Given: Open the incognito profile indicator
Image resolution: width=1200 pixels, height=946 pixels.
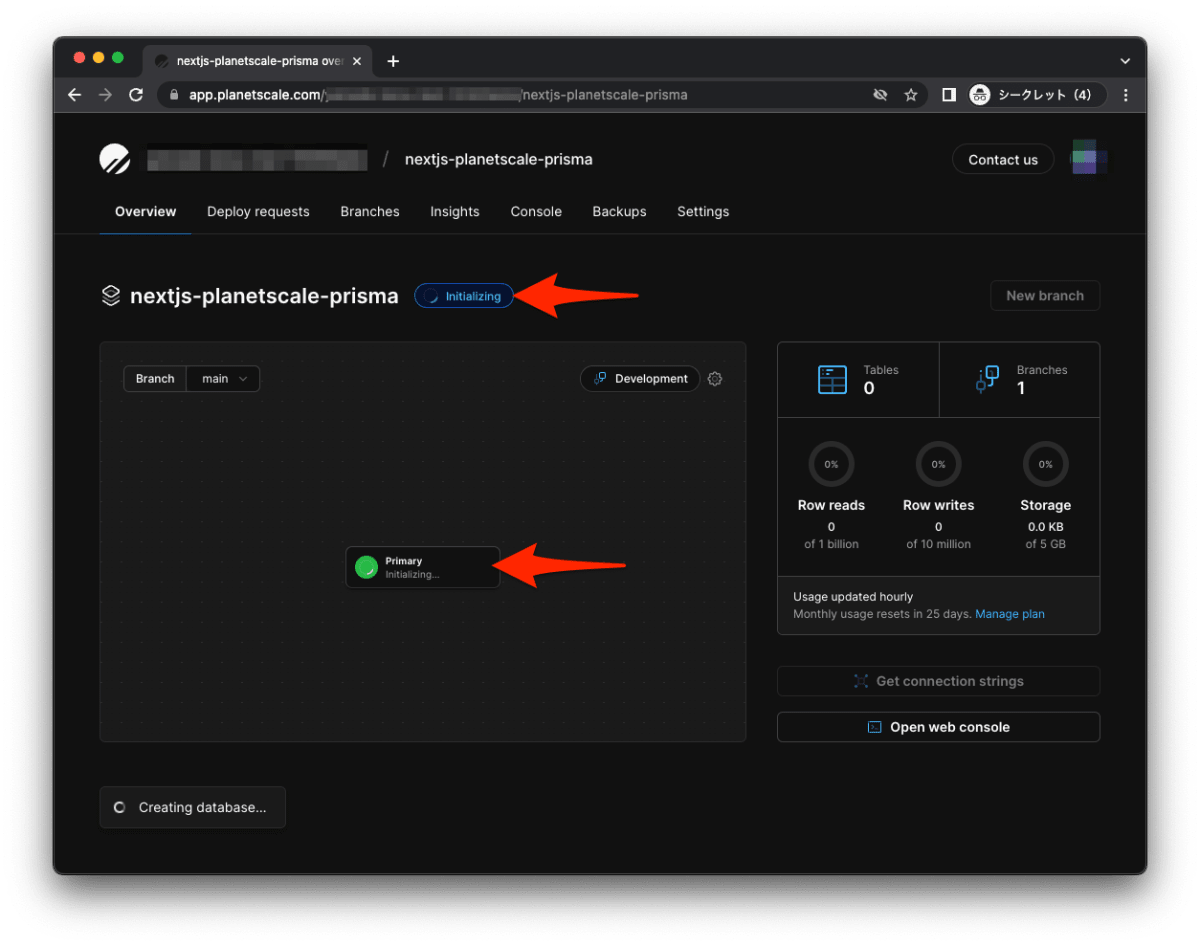Looking at the screenshot, I should [1037, 95].
